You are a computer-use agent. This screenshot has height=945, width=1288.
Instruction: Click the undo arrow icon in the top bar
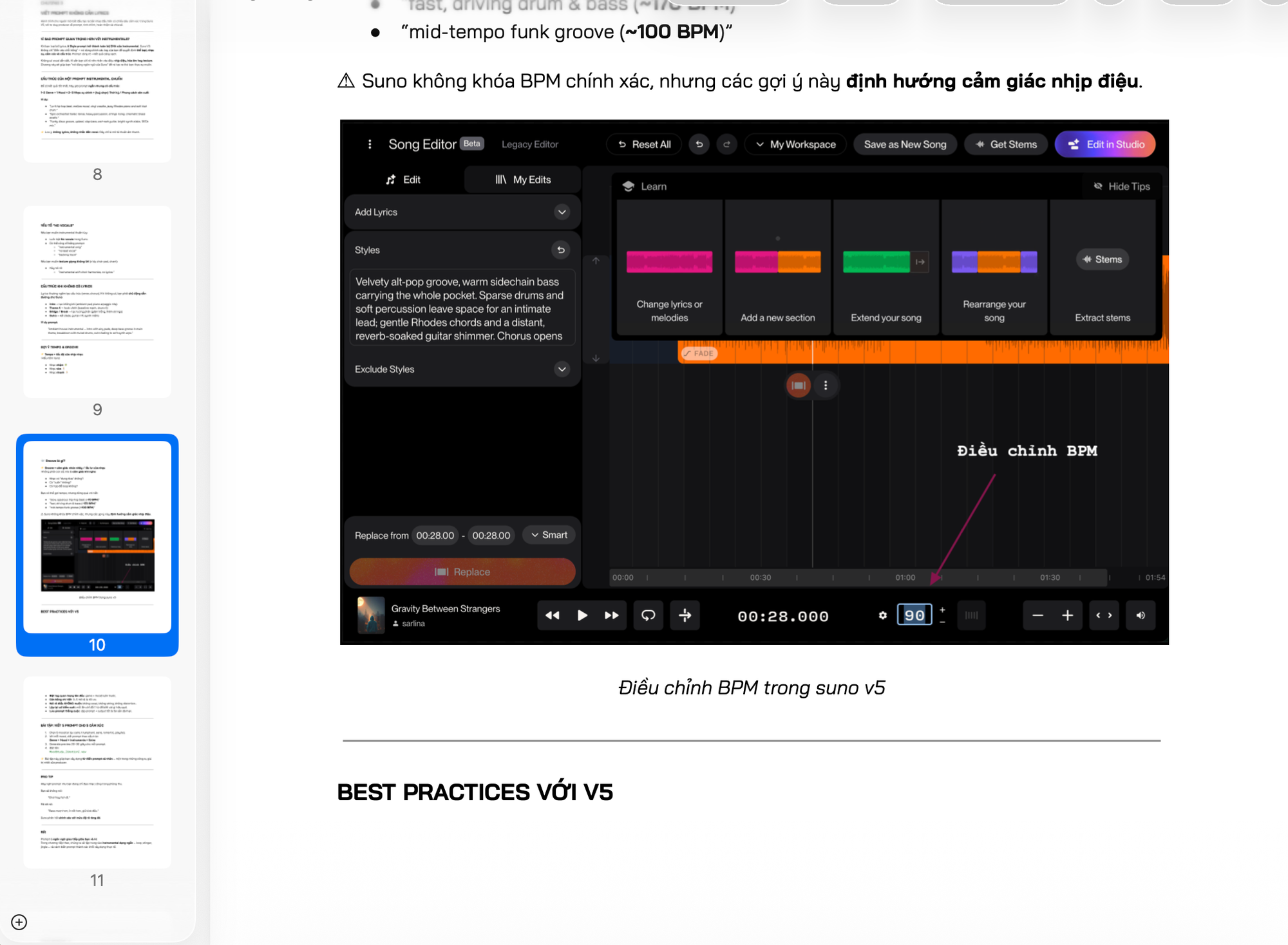tap(699, 144)
